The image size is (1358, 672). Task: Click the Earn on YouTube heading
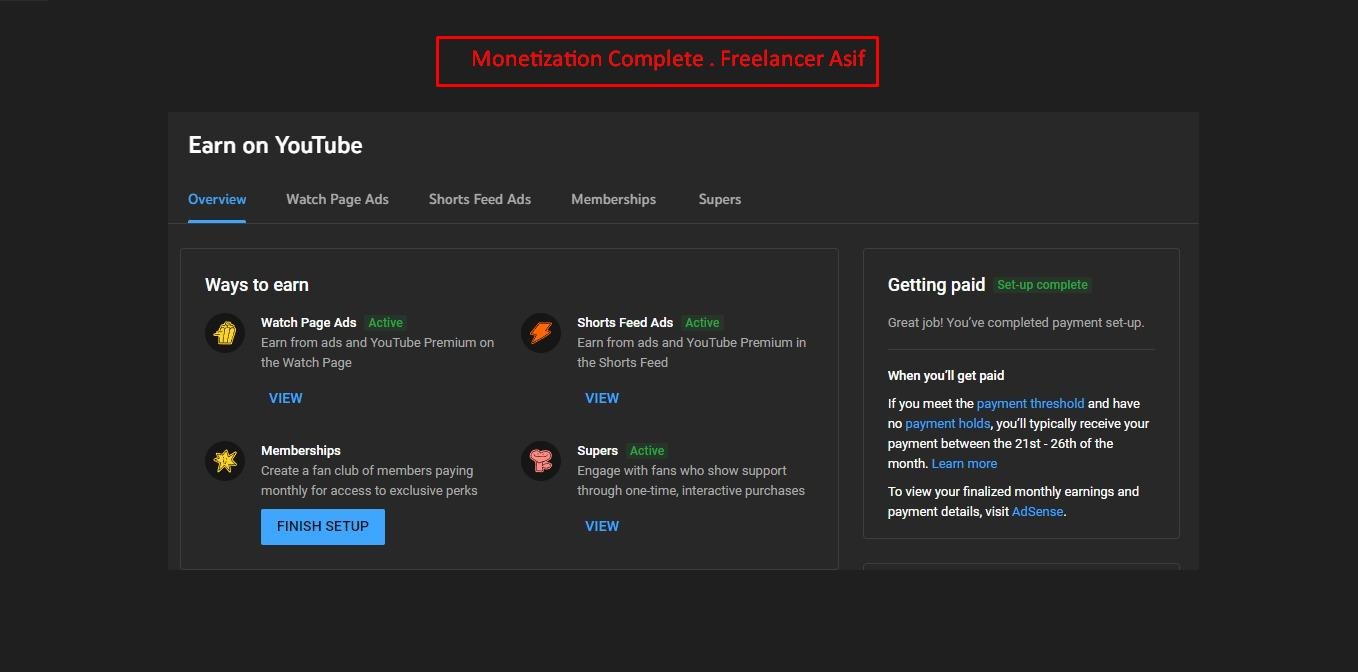point(275,145)
